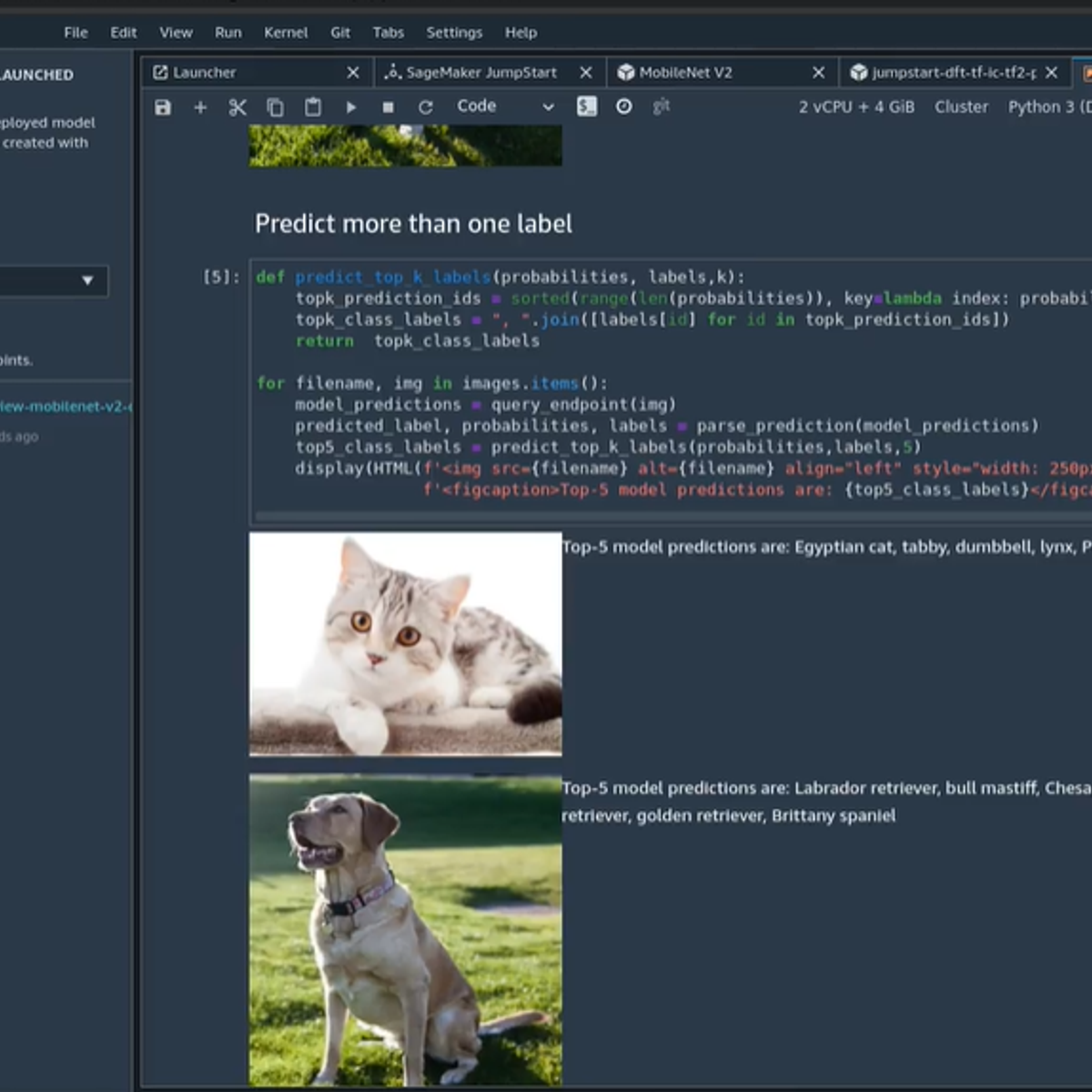This screenshot has width=1092, height=1092.
Task: Click the cat image output
Action: point(406,644)
